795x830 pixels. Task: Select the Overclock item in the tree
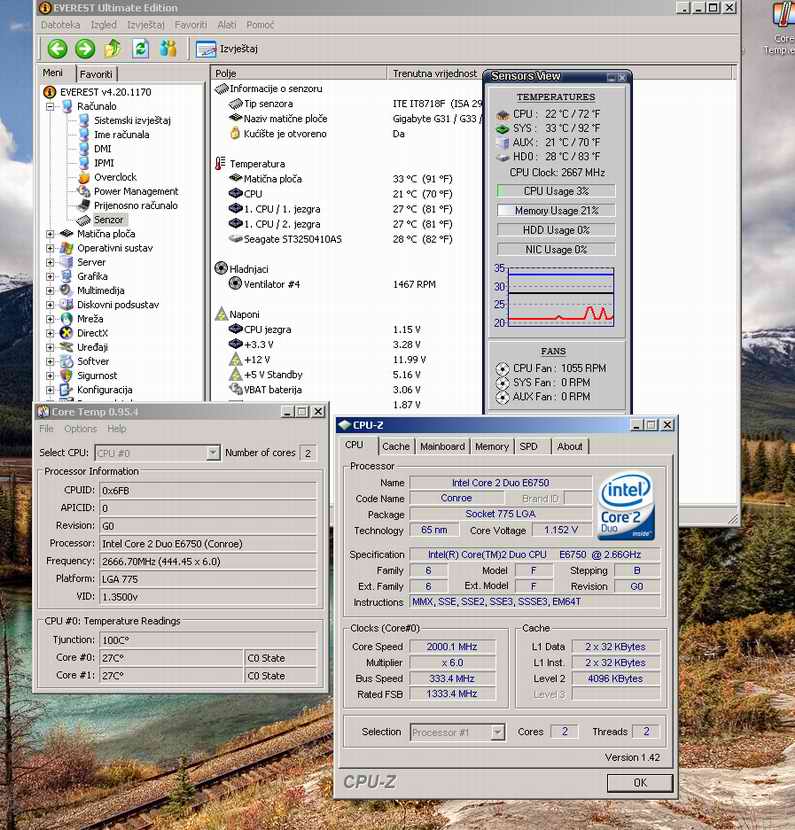114,177
